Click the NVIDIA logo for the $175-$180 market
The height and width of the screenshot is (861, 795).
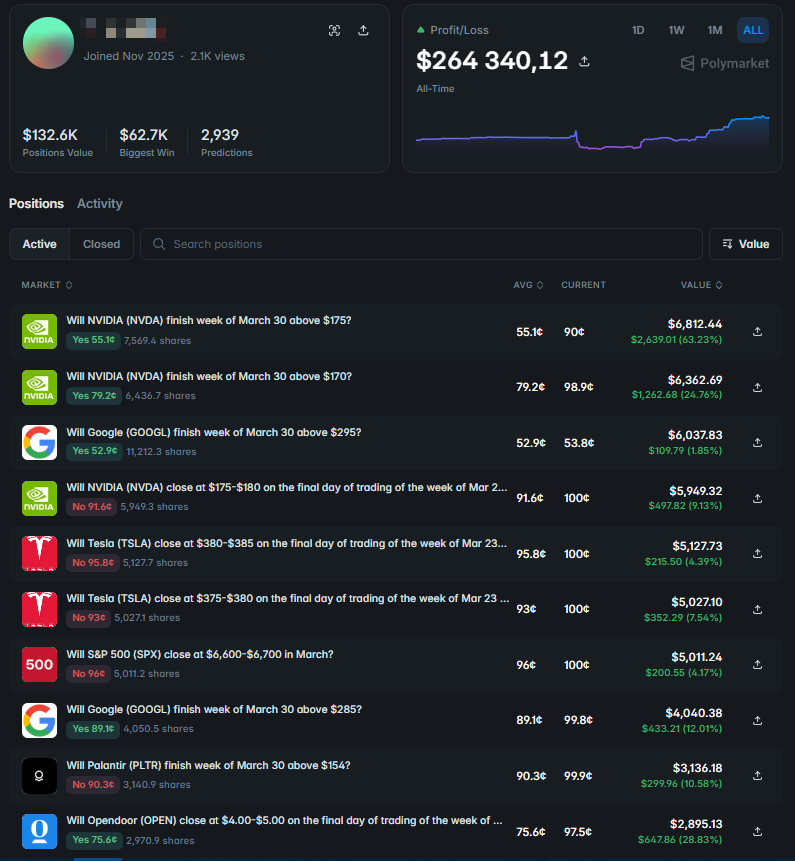tap(40, 499)
